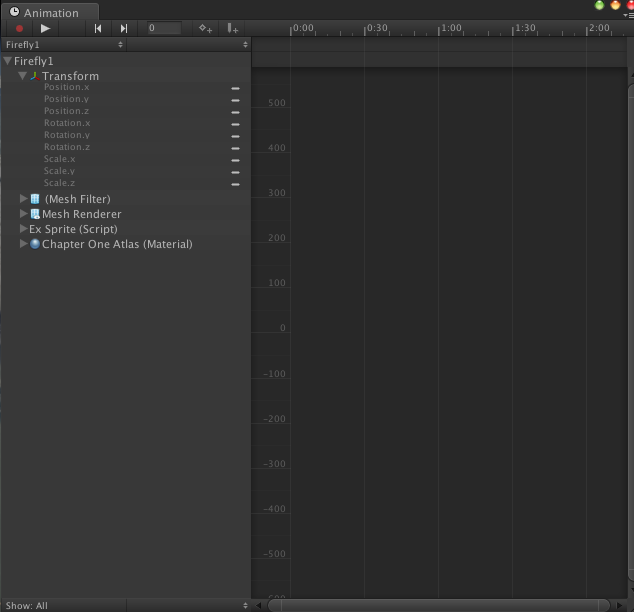The image size is (634, 612).
Task: Select the Rotation.x property
Action: pyautogui.click(x=67, y=123)
